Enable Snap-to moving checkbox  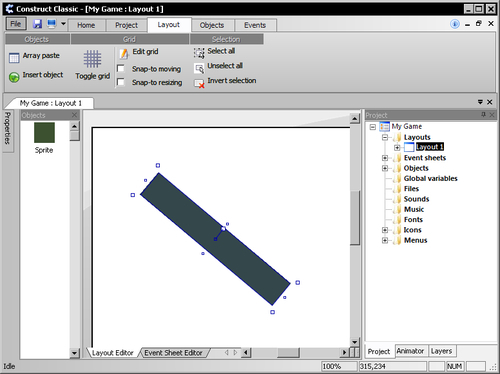pos(121,68)
